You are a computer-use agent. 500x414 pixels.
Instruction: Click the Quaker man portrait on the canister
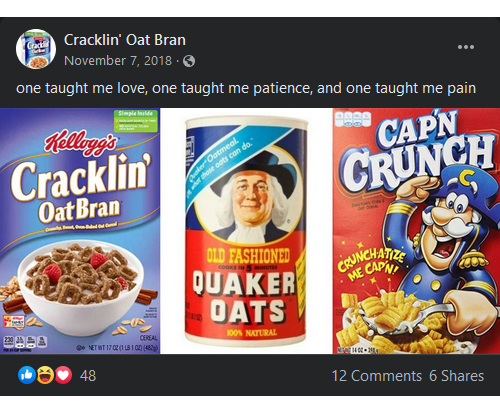click(251, 197)
